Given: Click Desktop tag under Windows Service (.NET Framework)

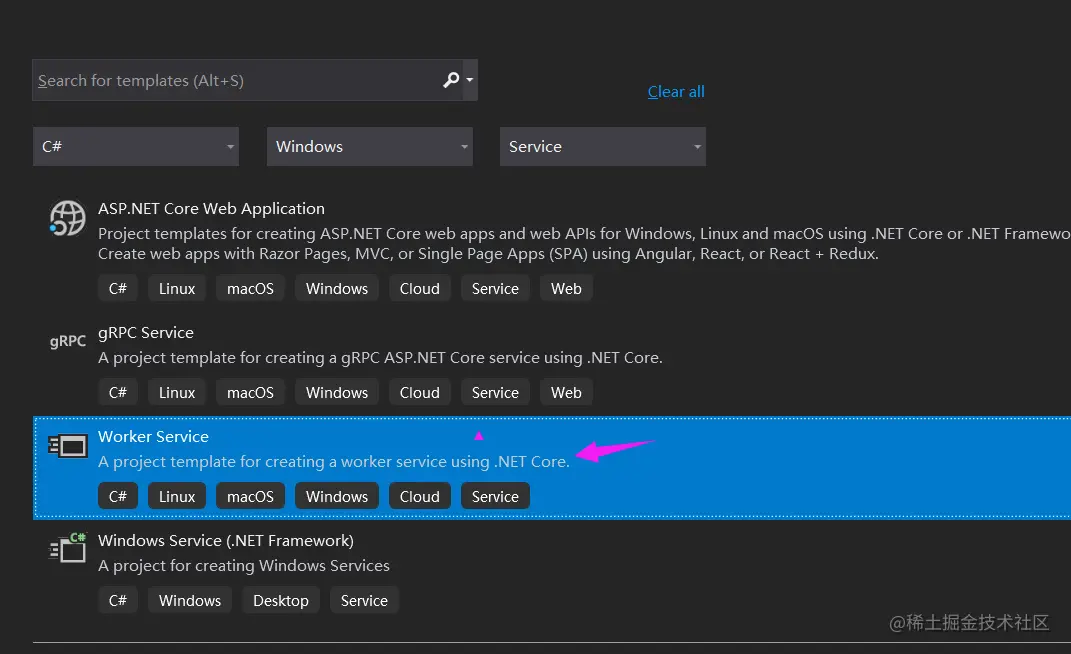Looking at the screenshot, I should click(x=281, y=600).
